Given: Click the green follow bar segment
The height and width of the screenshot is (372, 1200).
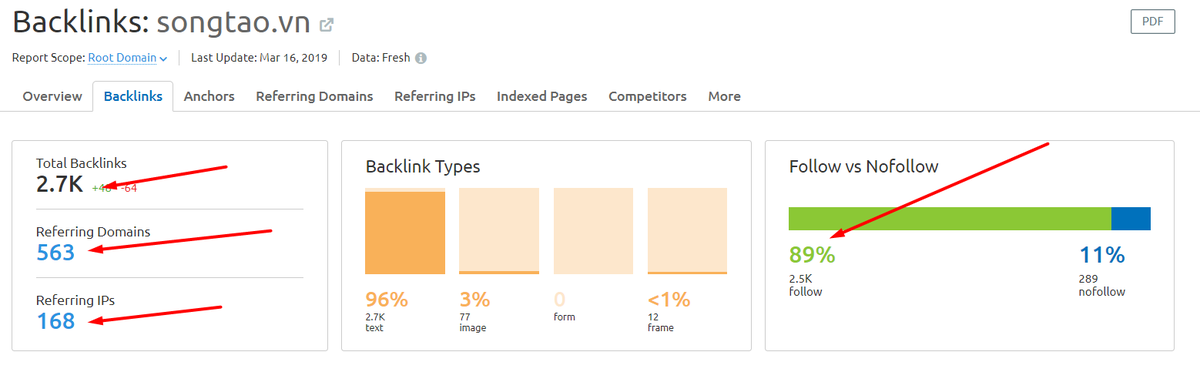Looking at the screenshot, I should coord(950,219).
